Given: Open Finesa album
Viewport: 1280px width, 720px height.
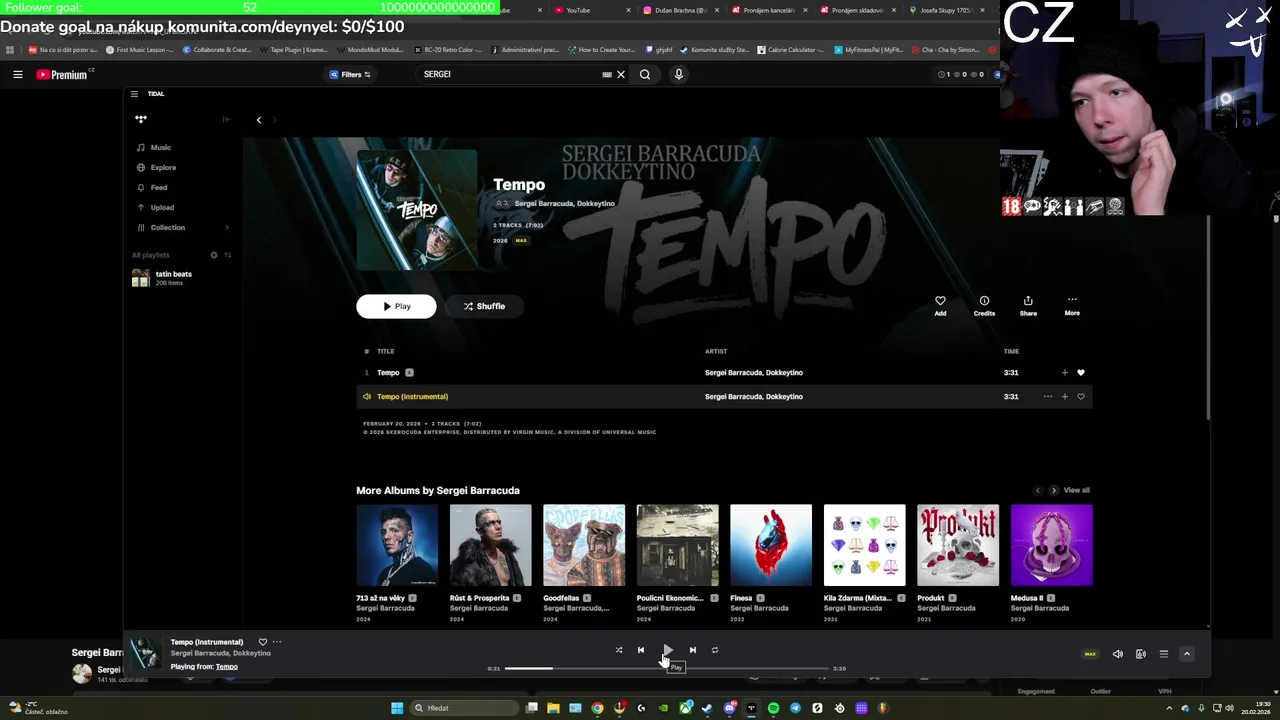Looking at the screenshot, I should point(771,545).
